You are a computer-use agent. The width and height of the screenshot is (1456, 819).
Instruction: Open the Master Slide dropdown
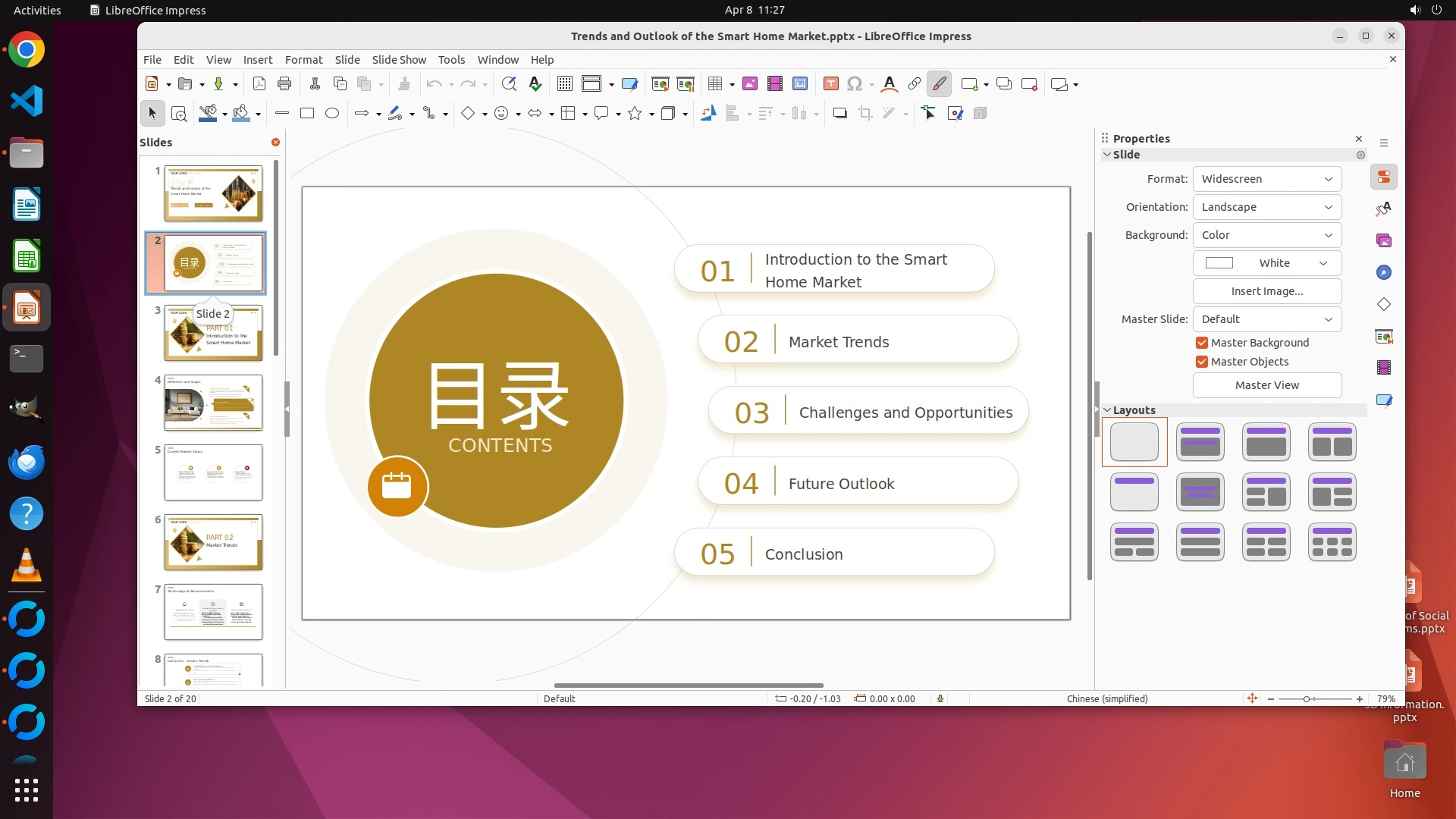pos(1266,319)
